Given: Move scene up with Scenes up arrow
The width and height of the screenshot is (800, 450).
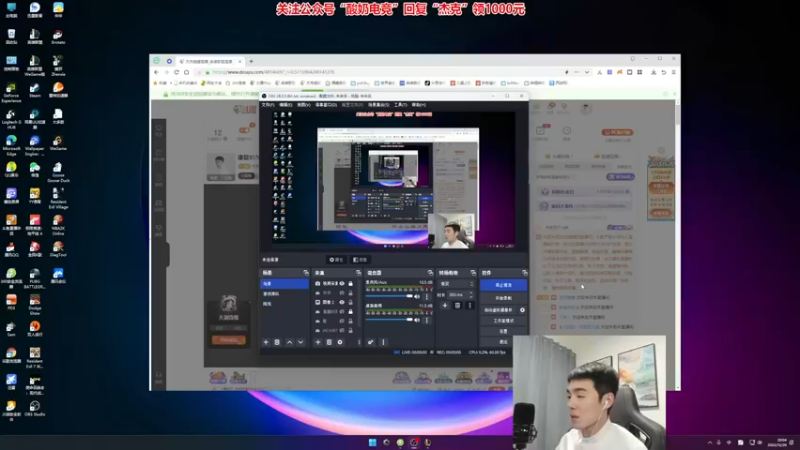Looking at the screenshot, I should 289,342.
